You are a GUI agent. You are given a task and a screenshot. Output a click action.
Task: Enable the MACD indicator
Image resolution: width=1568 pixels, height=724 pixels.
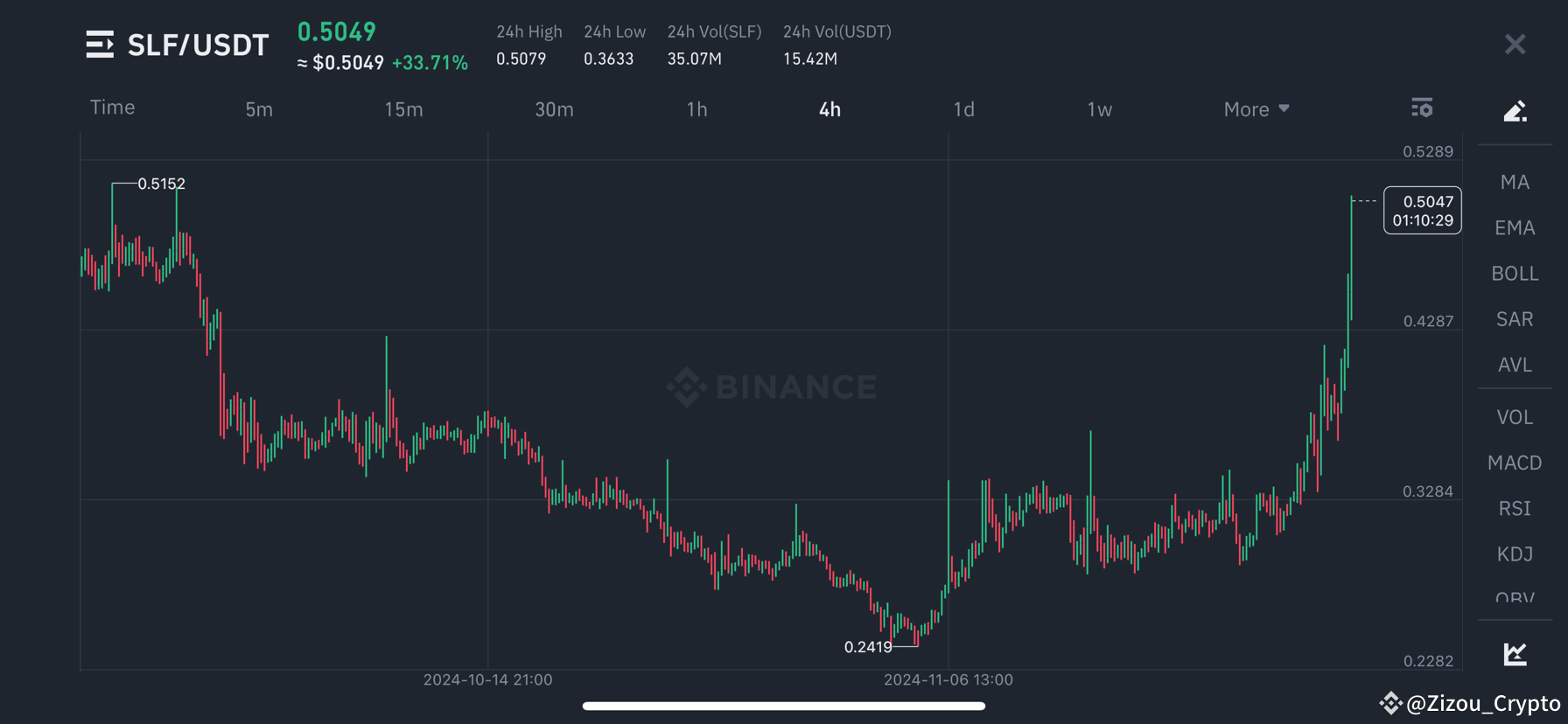(x=1515, y=463)
